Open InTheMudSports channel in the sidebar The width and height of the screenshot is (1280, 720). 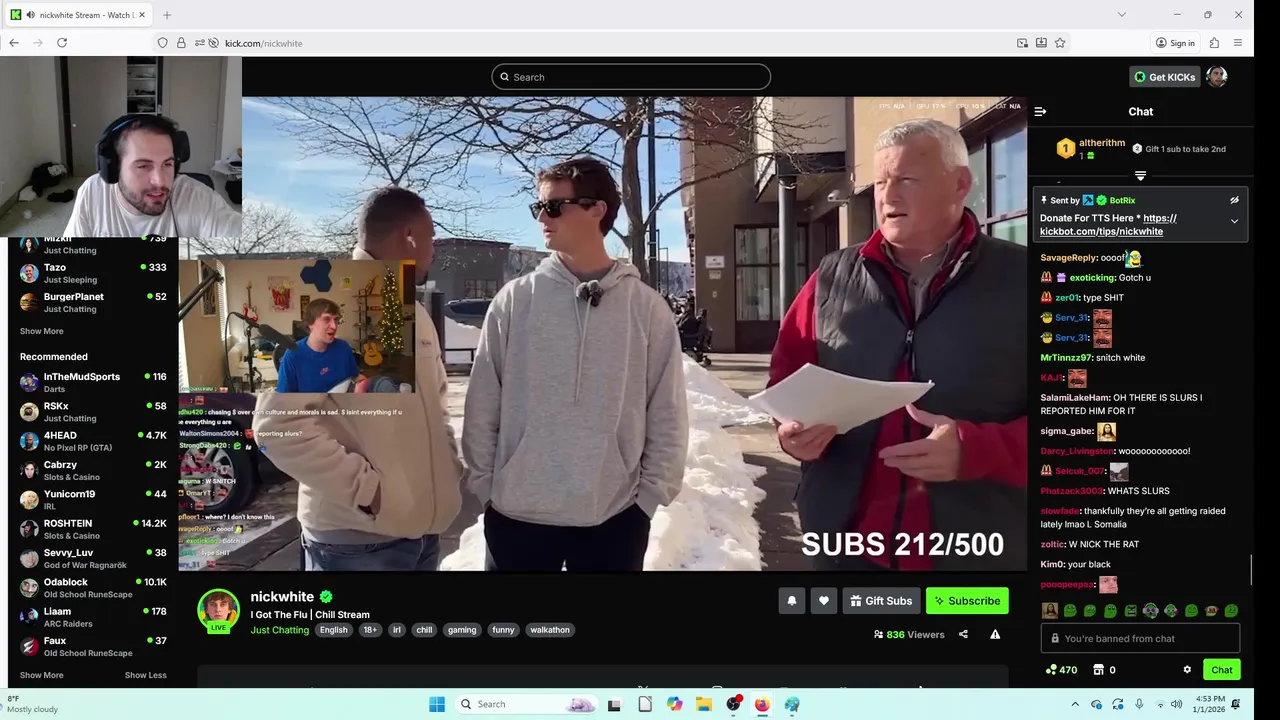pos(93,382)
